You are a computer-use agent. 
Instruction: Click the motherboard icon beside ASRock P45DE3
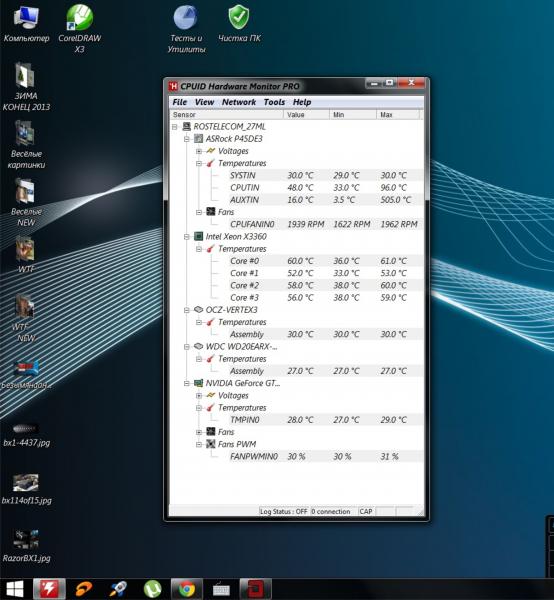pos(198,139)
